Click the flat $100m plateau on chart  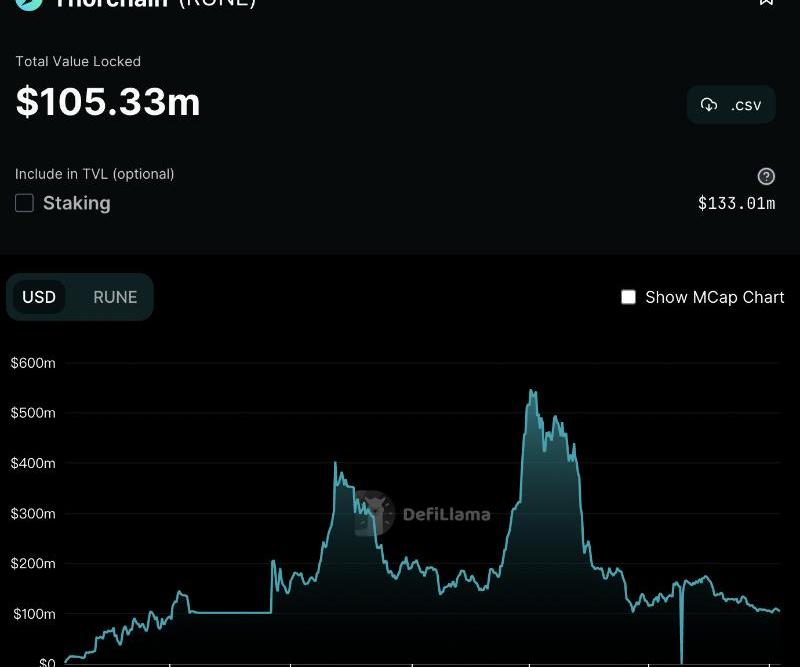pyautogui.click(x=230, y=612)
